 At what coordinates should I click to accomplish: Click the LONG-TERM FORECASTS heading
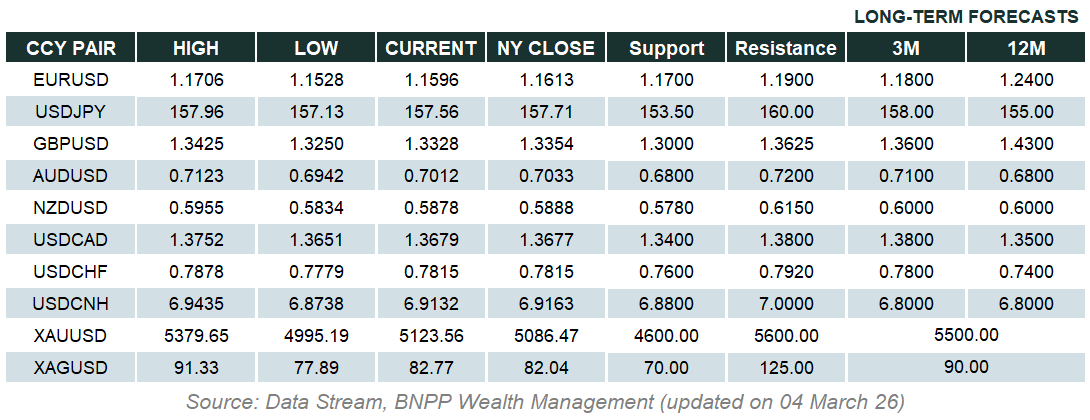pyautogui.click(x=967, y=17)
